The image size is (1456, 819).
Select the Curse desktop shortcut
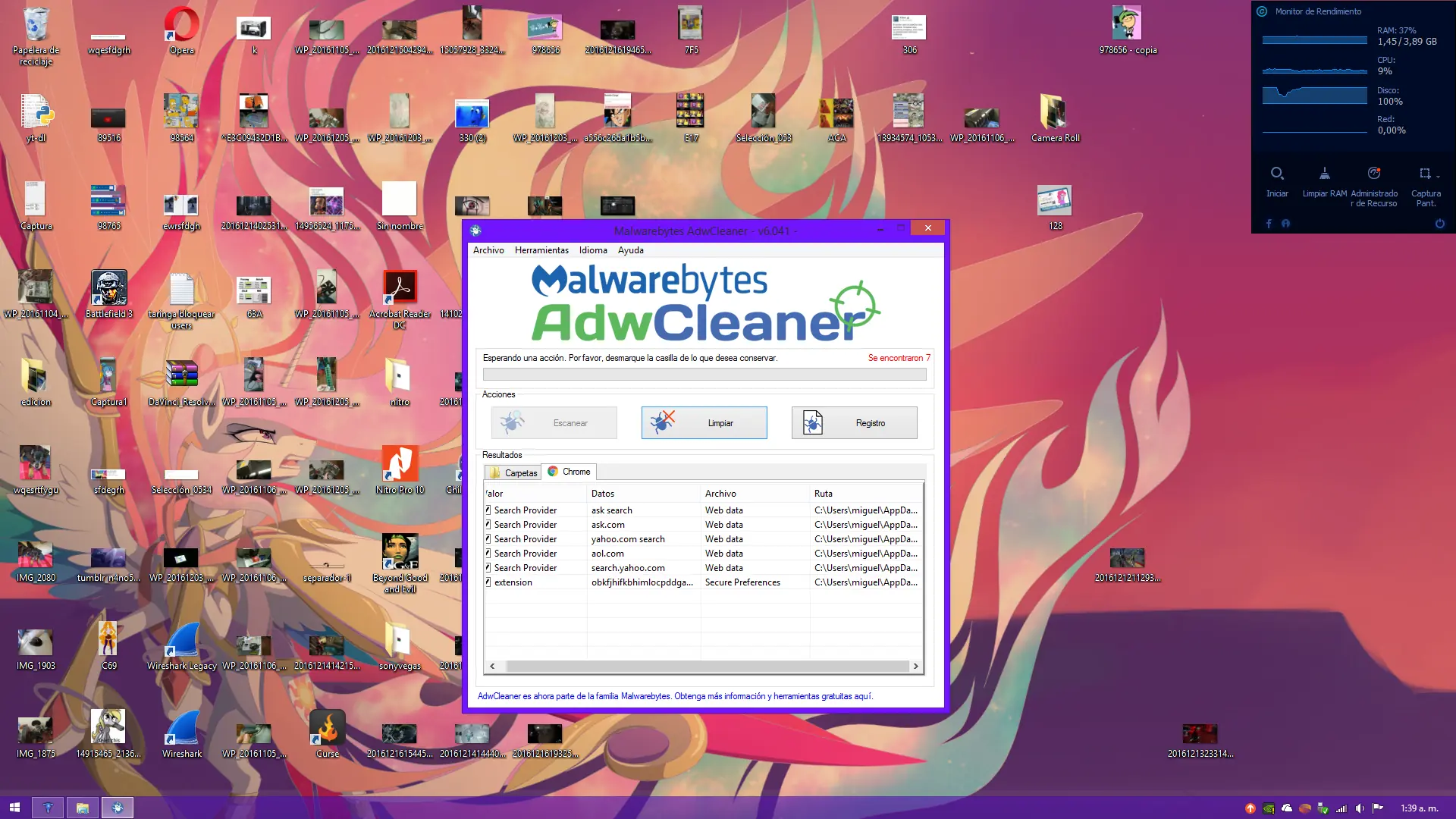[327, 734]
